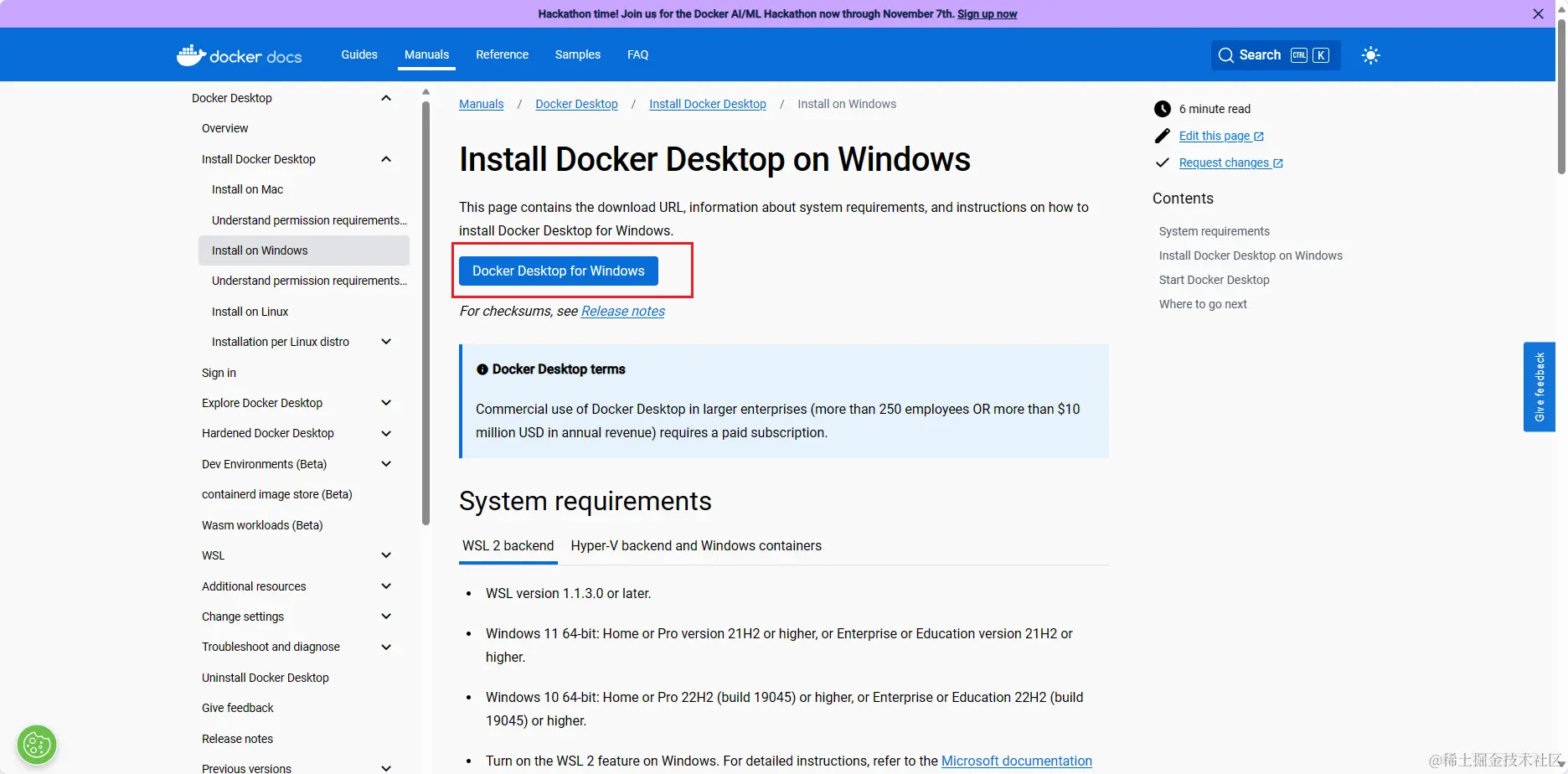Click the info icon in Docker Desktop terms box

pos(482,369)
